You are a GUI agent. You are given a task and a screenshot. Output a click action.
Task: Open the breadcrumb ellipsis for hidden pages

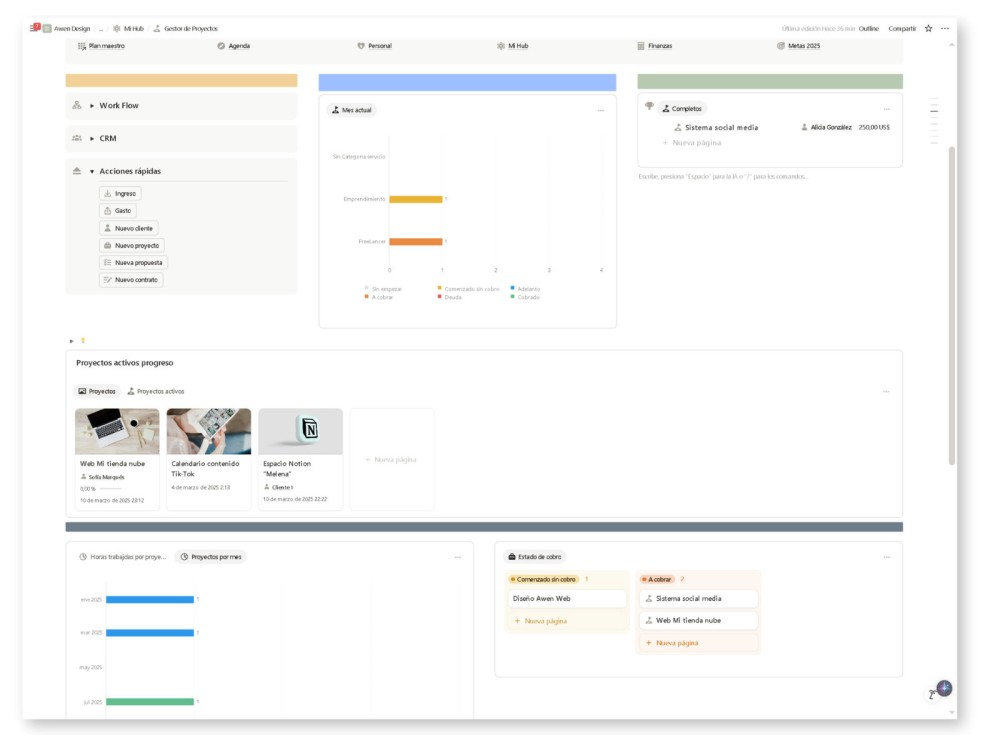(101, 29)
